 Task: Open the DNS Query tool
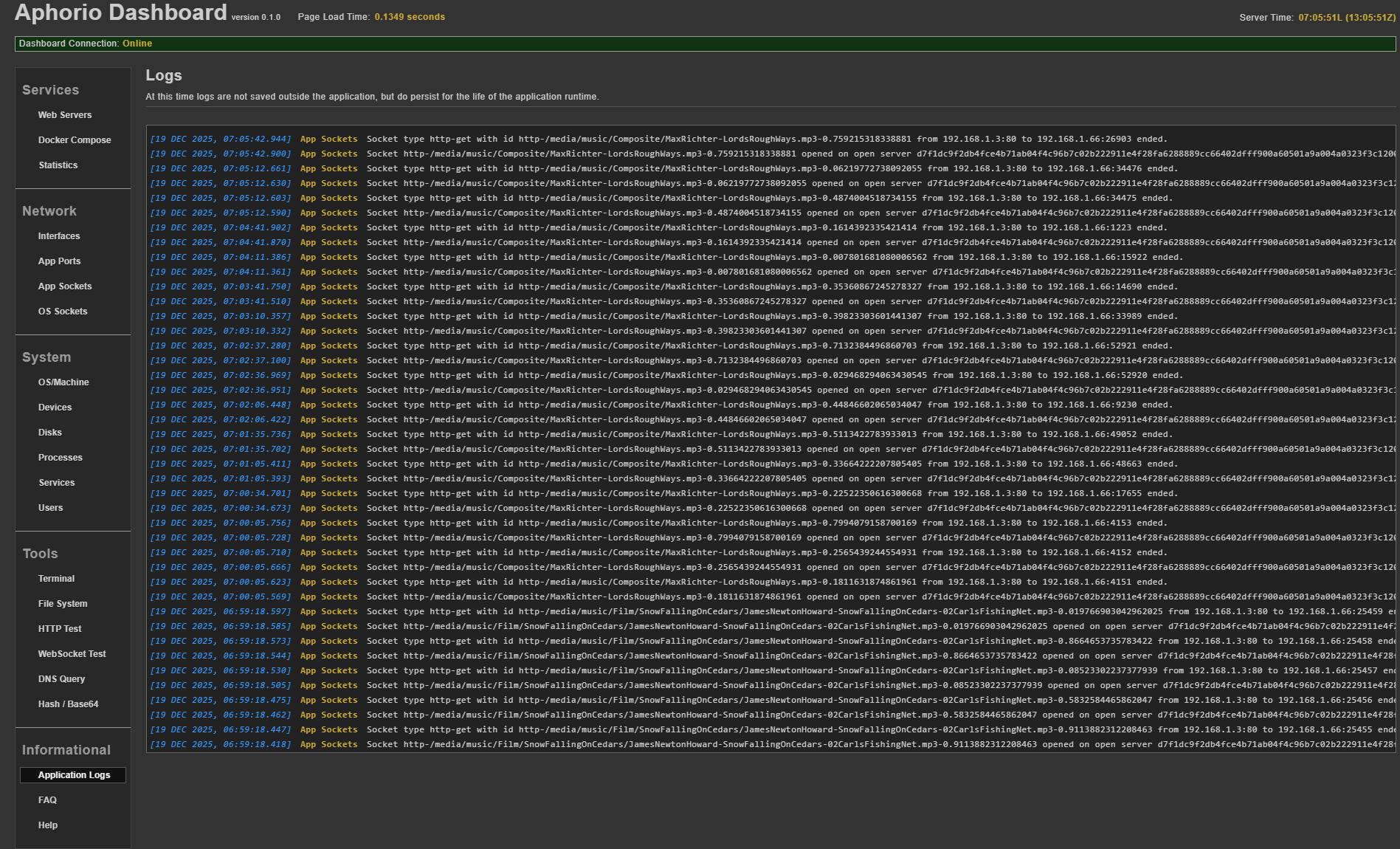[x=62, y=679]
